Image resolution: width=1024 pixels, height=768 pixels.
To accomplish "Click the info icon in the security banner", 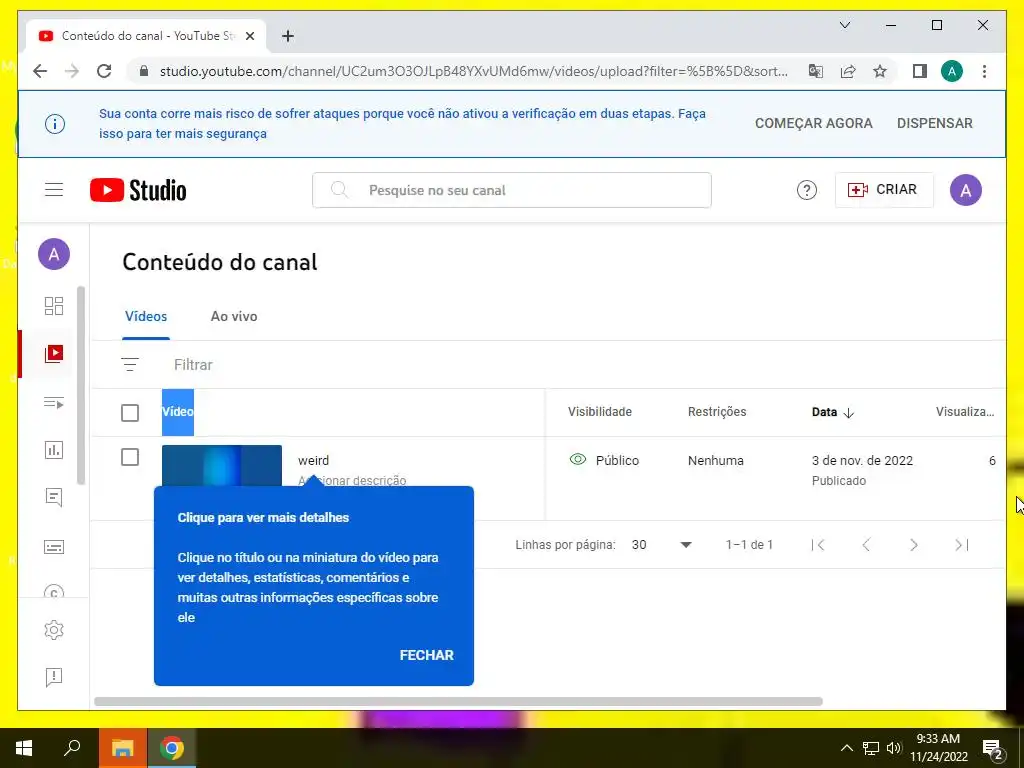I will click(x=55, y=123).
